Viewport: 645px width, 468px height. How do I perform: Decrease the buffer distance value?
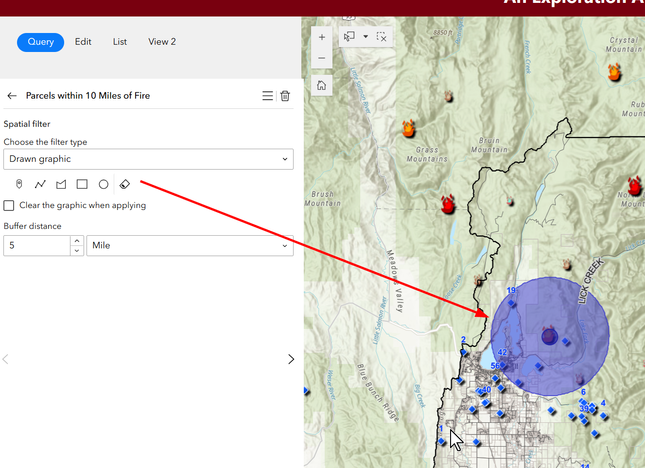pyautogui.click(x=77, y=250)
